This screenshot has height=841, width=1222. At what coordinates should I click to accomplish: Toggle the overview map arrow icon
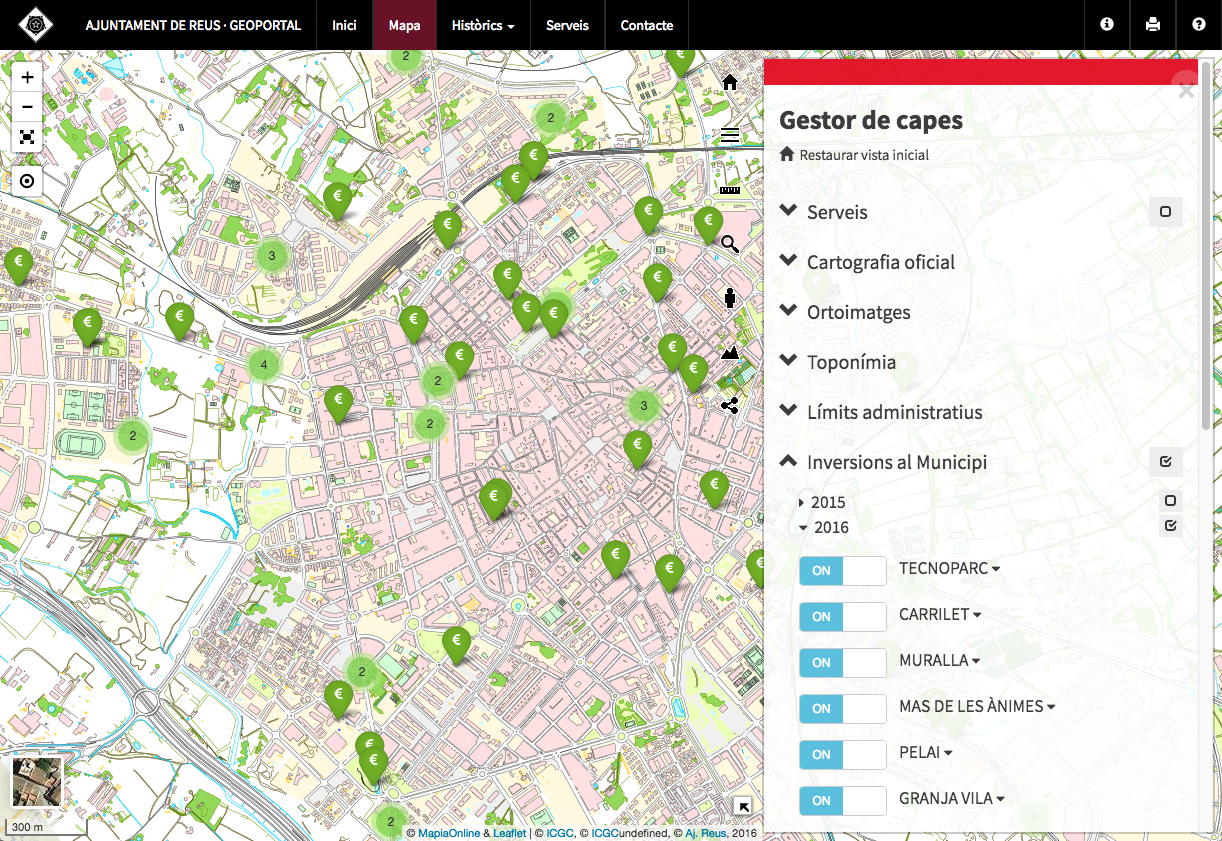[x=743, y=806]
